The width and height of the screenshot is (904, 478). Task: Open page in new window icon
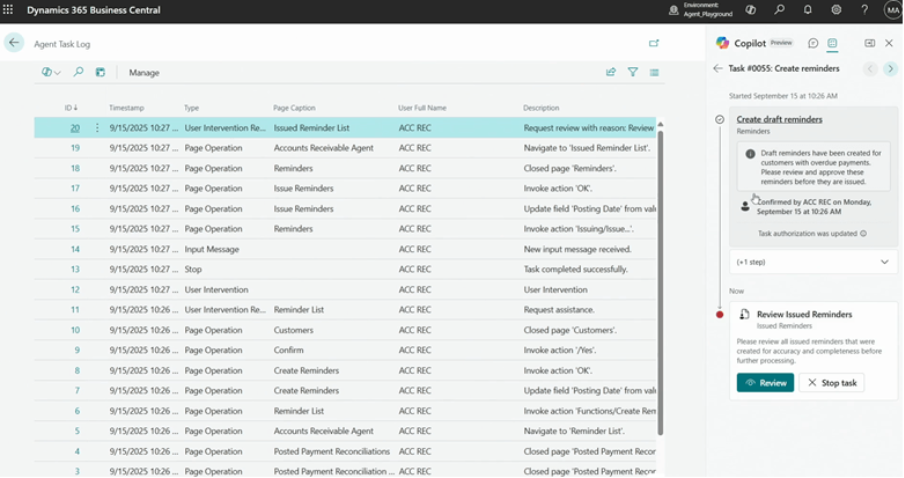click(654, 43)
